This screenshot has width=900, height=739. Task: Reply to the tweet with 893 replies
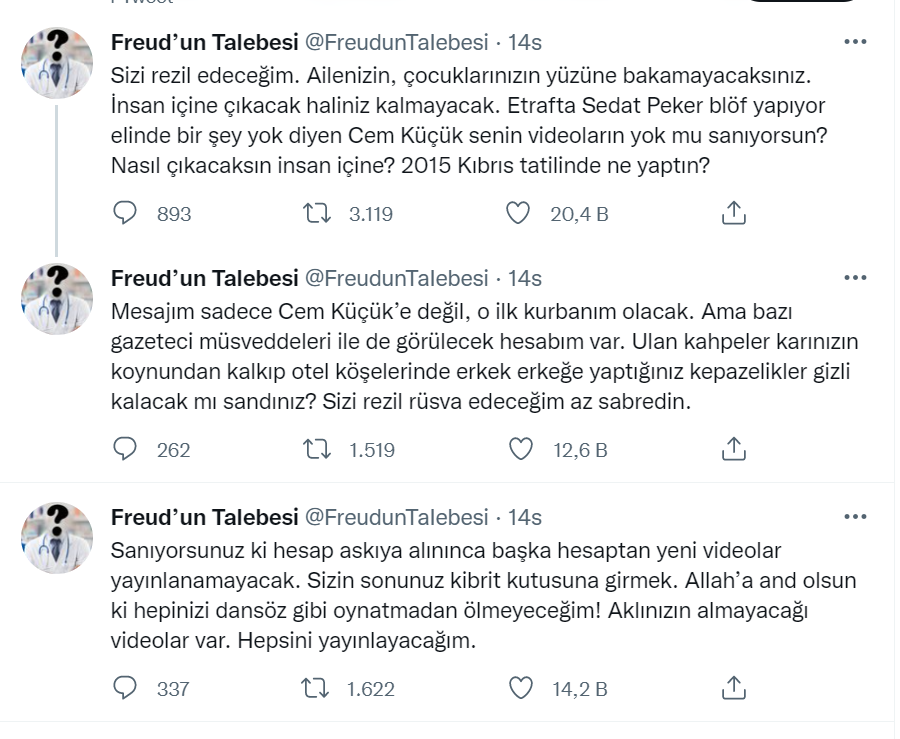125,213
